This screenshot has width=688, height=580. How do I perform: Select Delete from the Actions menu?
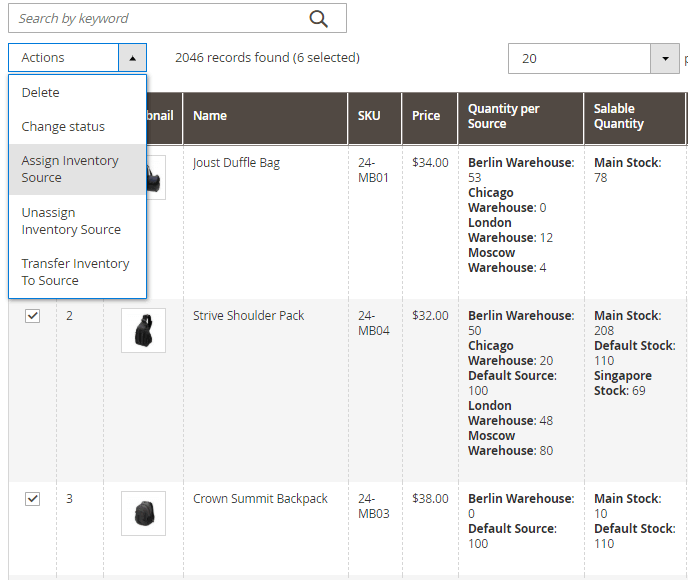[41, 92]
